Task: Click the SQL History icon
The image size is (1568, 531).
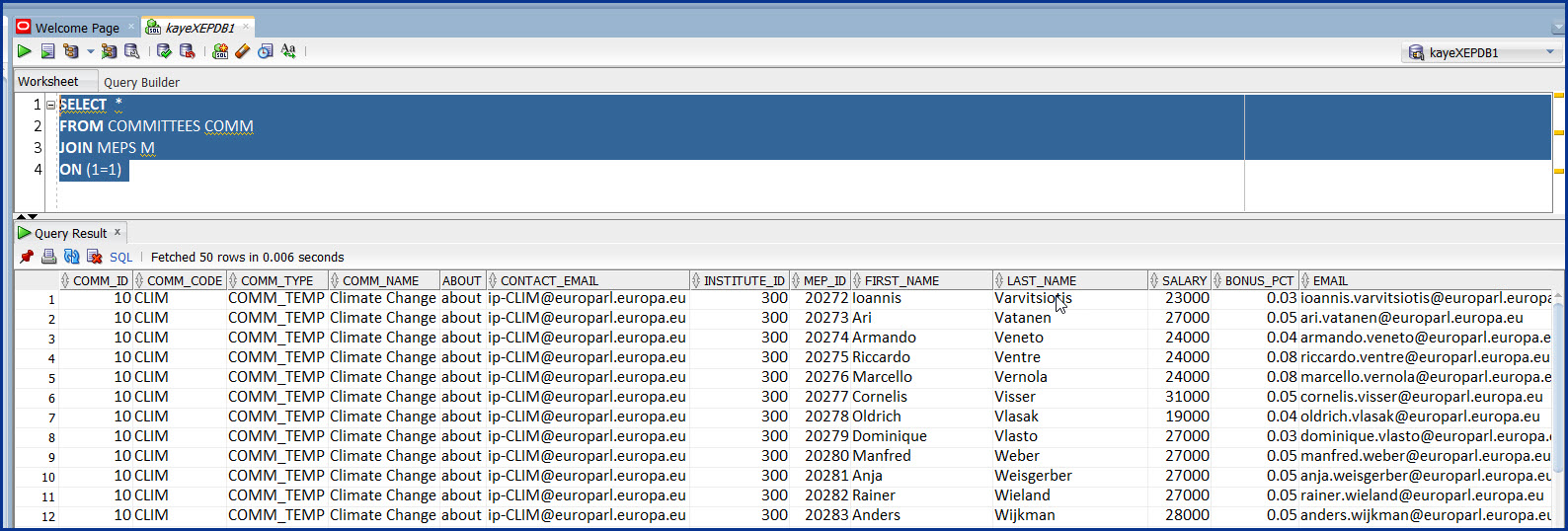Action: [266, 51]
